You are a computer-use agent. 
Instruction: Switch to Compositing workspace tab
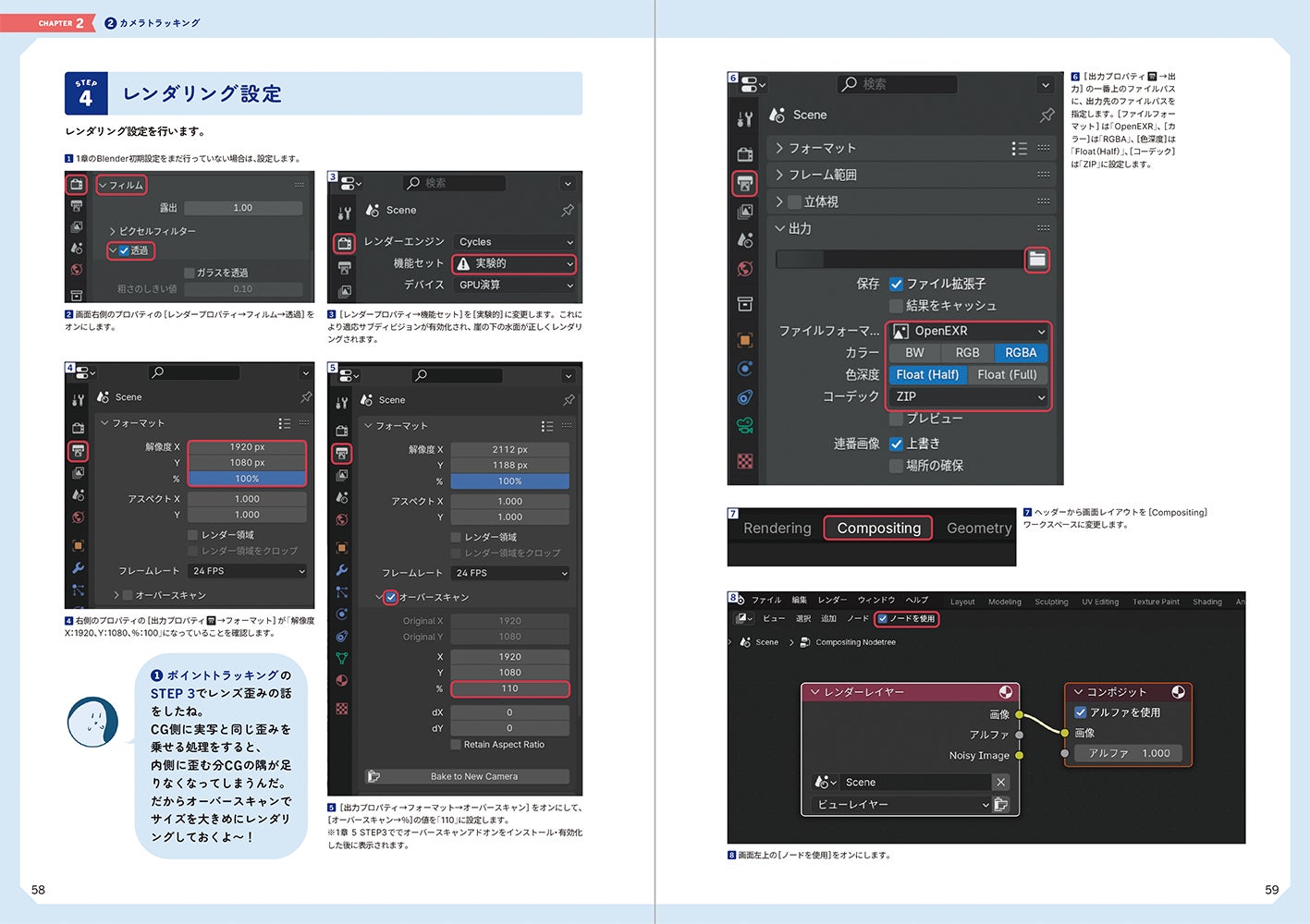(878, 528)
